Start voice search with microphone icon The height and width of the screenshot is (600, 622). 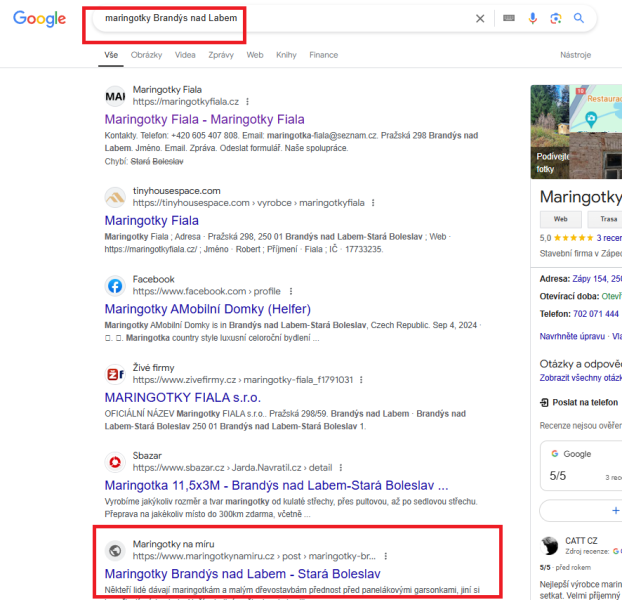pos(532,18)
